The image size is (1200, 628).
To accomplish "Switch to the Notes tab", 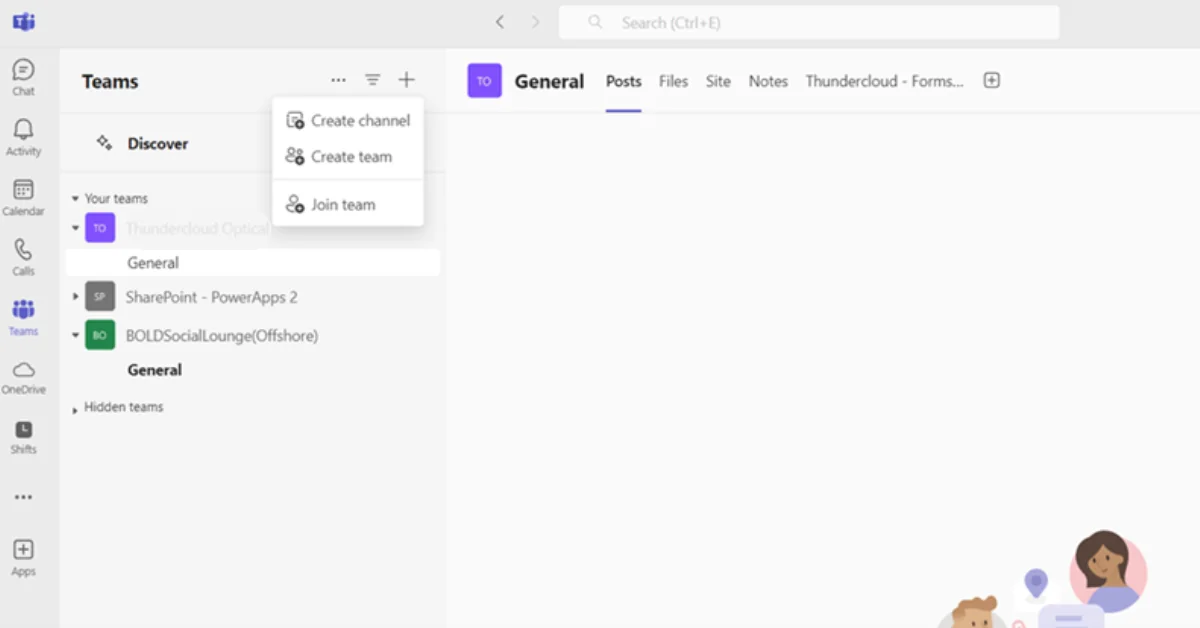I will tap(768, 82).
